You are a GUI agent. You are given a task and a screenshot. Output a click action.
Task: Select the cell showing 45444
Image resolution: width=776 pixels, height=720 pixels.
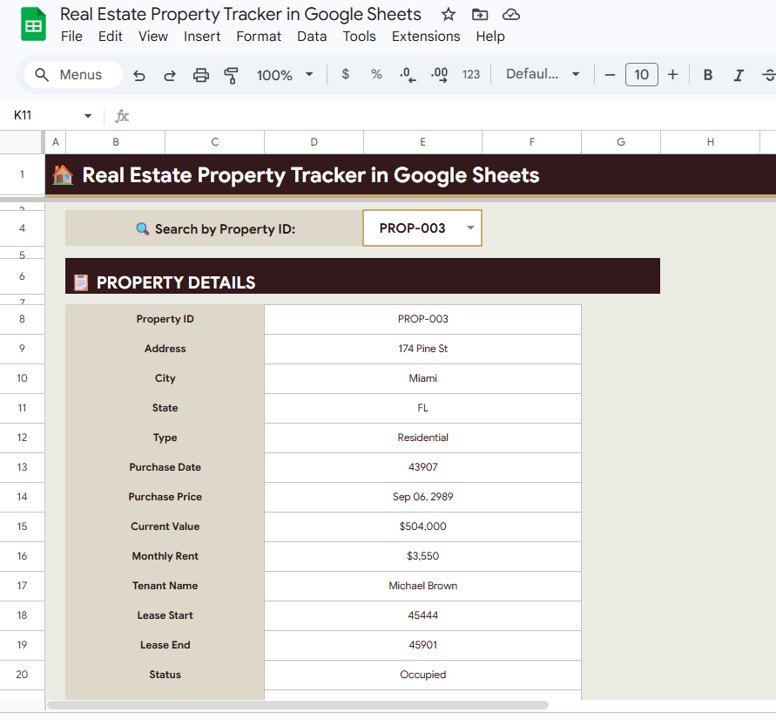click(423, 616)
